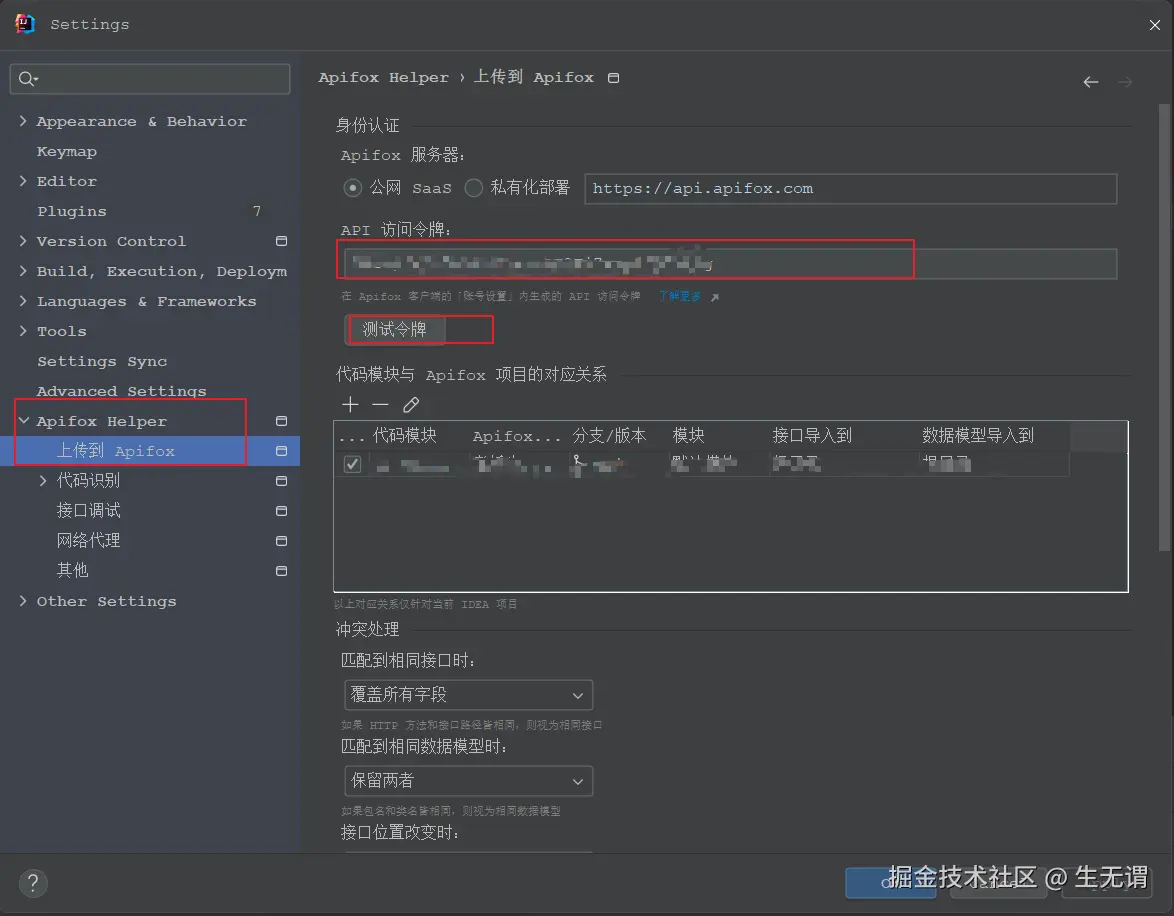Close the Settings dialog

1155,25
